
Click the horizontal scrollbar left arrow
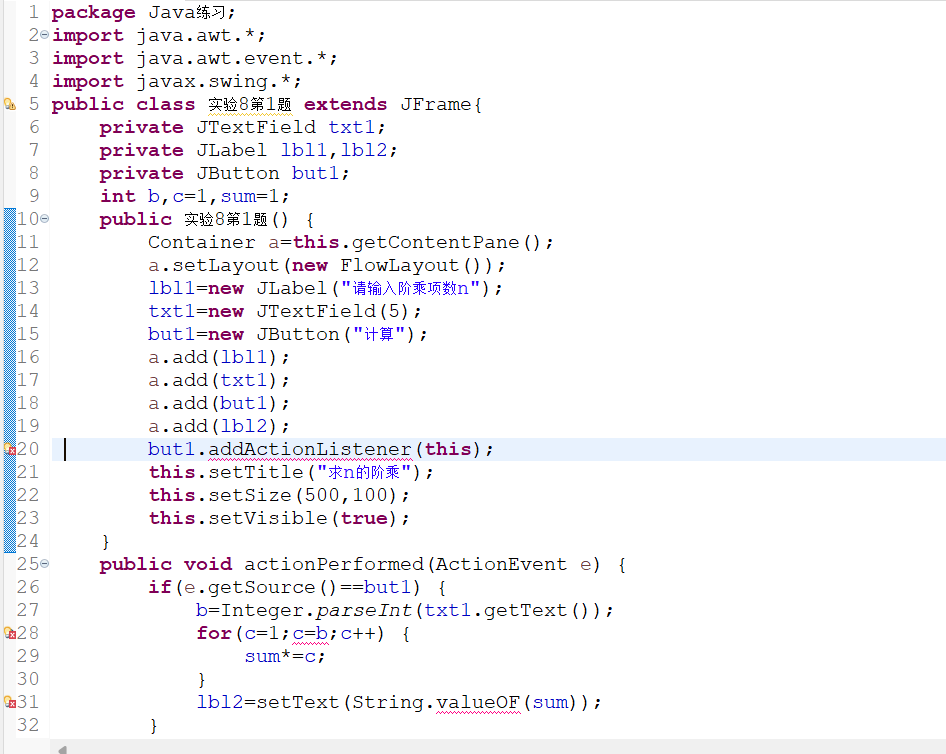coord(62,749)
